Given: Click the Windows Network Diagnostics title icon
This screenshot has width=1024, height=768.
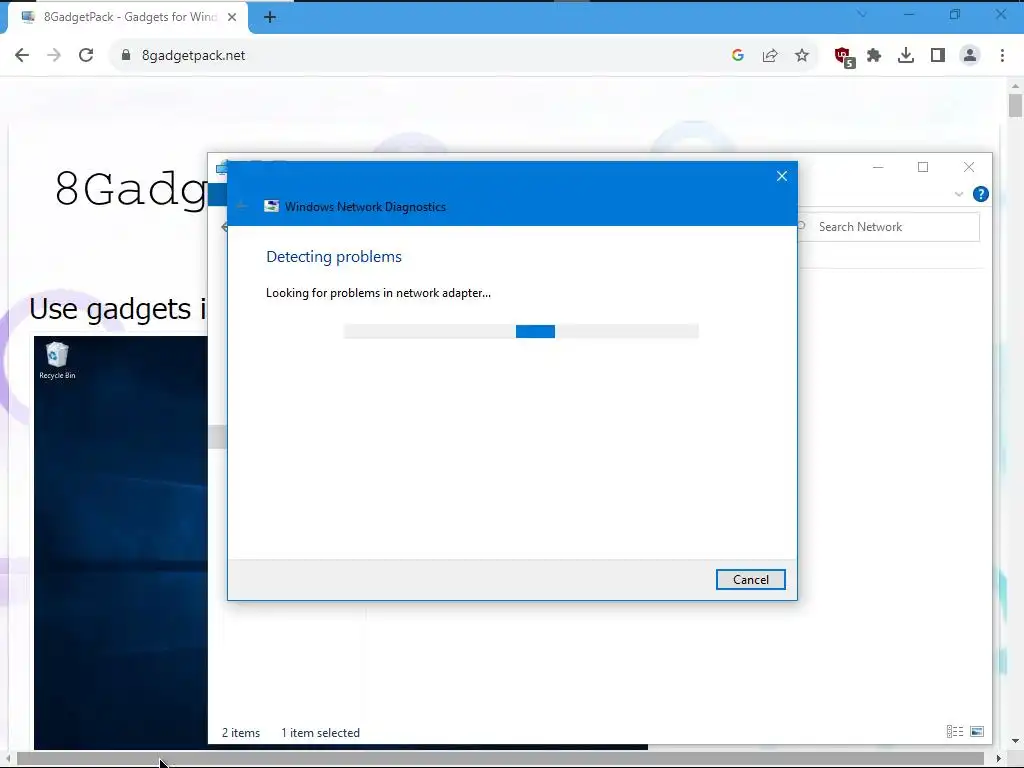Looking at the screenshot, I should click(271, 206).
